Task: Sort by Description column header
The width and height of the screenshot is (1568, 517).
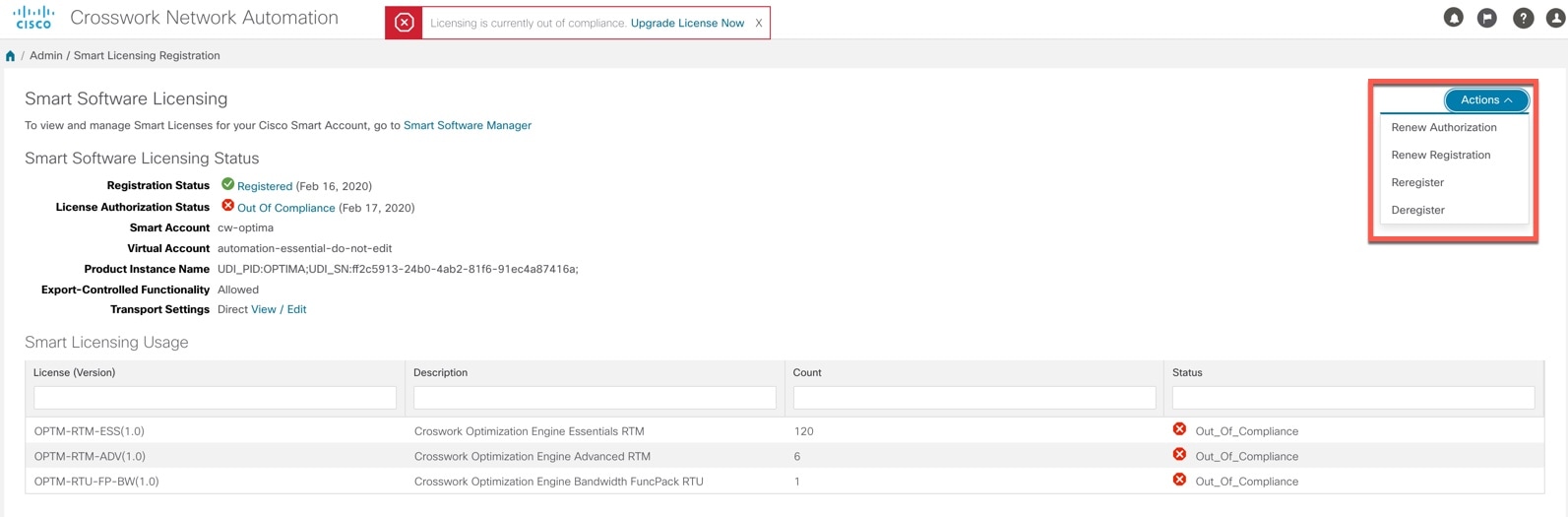Action: (441, 372)
